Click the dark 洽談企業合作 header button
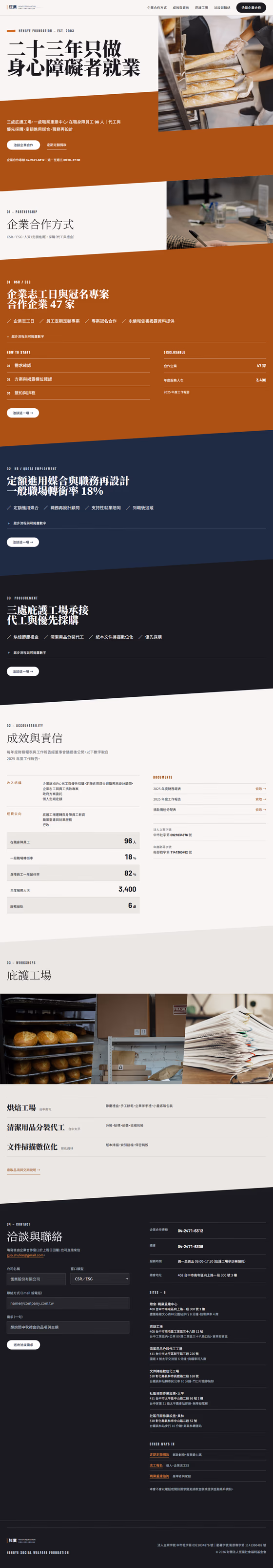Image resolution: width=273 pixels, height=1568 pixels. 251,8
